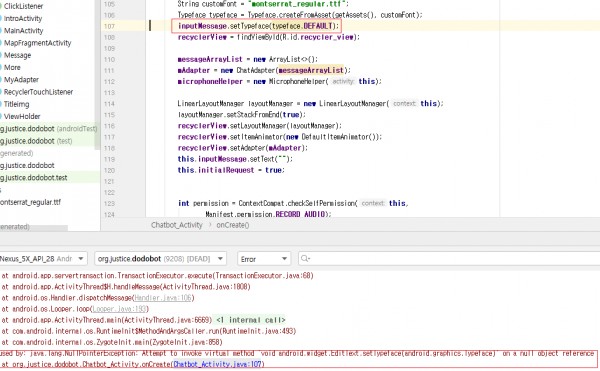This screenshot has height=371, width=600.
Task: Open the Message class
Action: (x=18, y=55)
